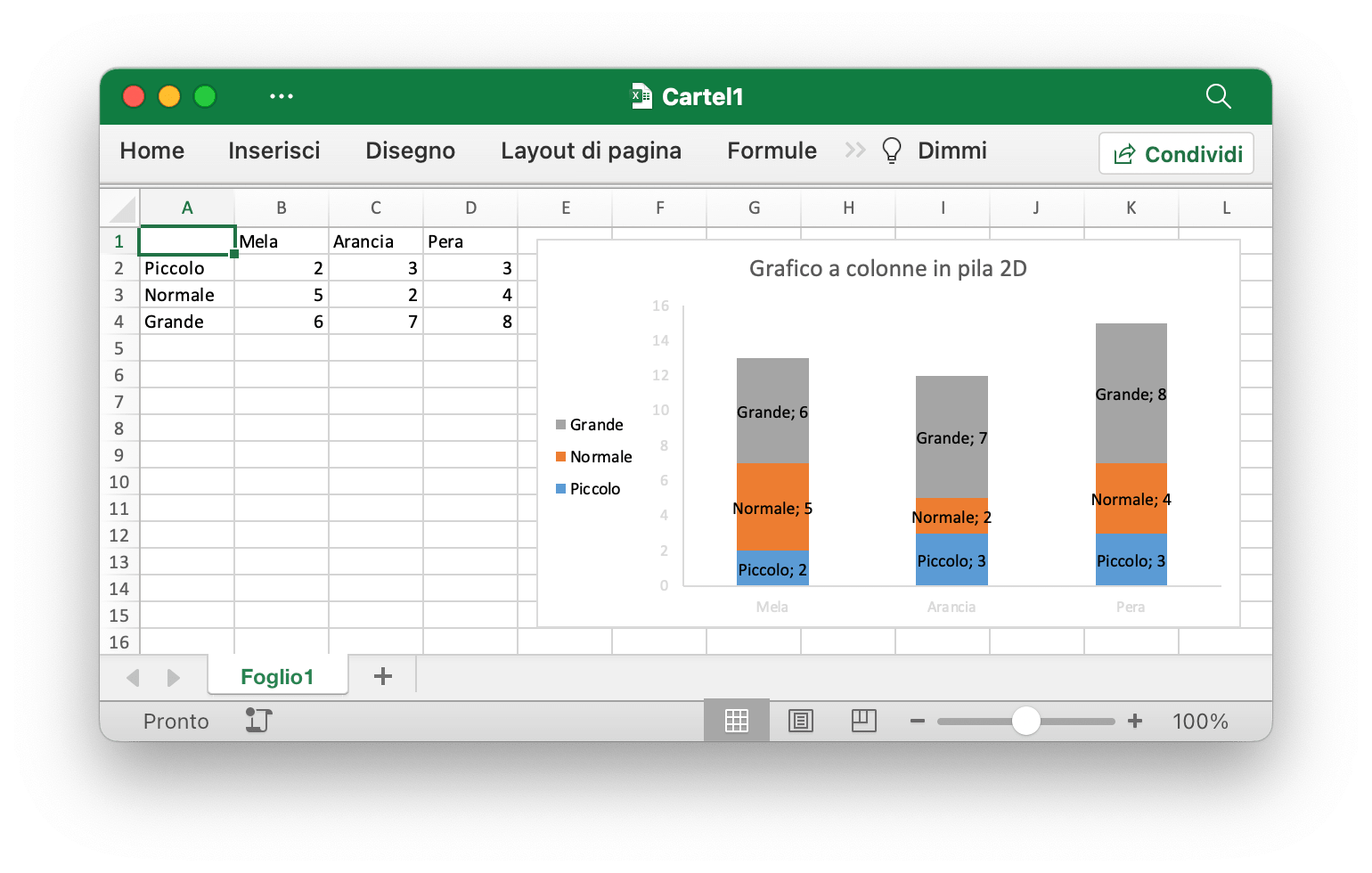The width and height of the screenshot is (1372, 873).
Task: Click the accessibility macro status icon
Action: tap(258, 720)
